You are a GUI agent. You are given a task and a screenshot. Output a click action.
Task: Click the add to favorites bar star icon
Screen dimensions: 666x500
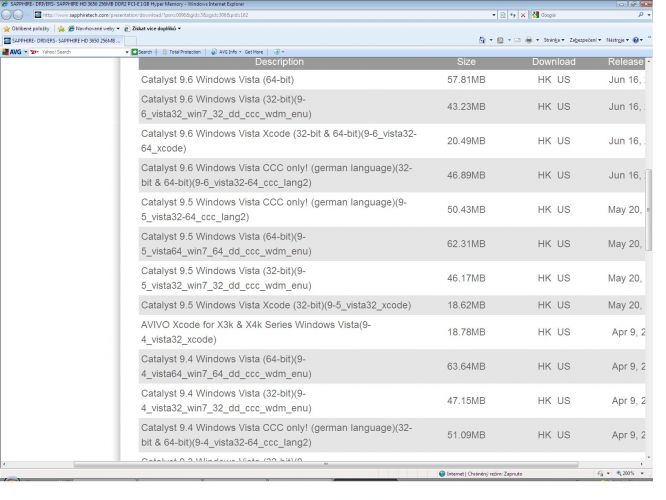[61, 28]
